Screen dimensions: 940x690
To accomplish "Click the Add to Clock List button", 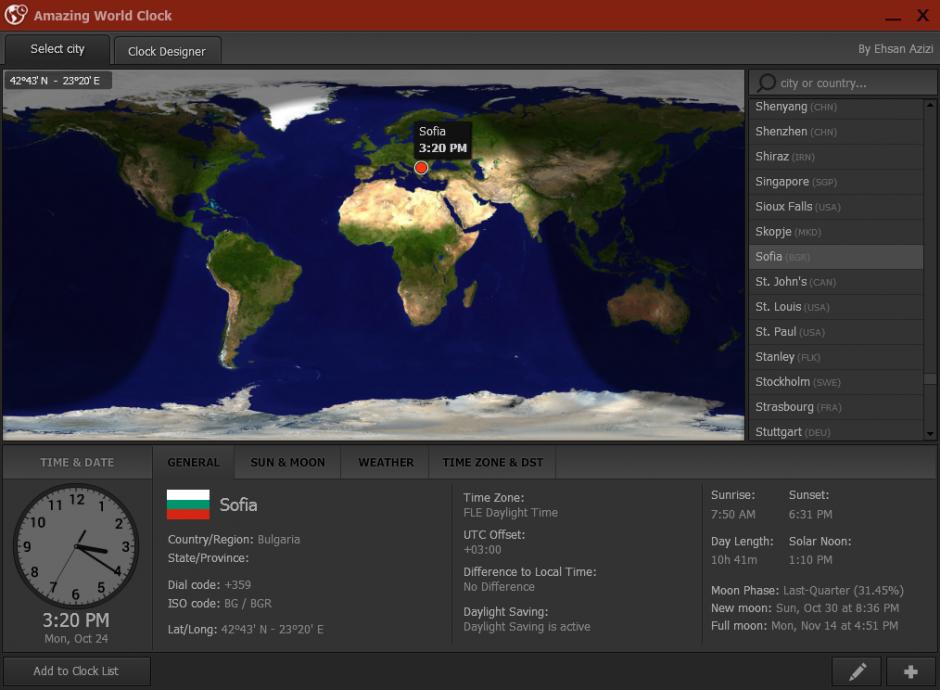I will coord(76,671).
